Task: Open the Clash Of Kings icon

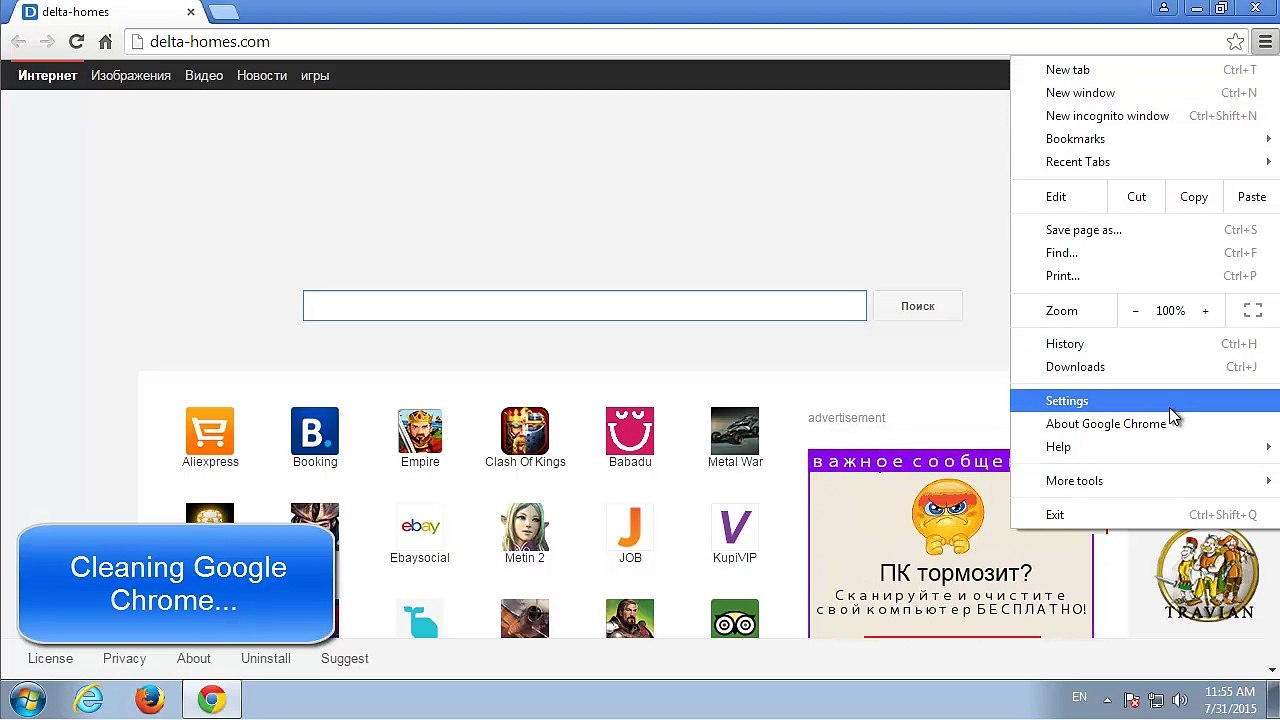Action: click(525, 431)
